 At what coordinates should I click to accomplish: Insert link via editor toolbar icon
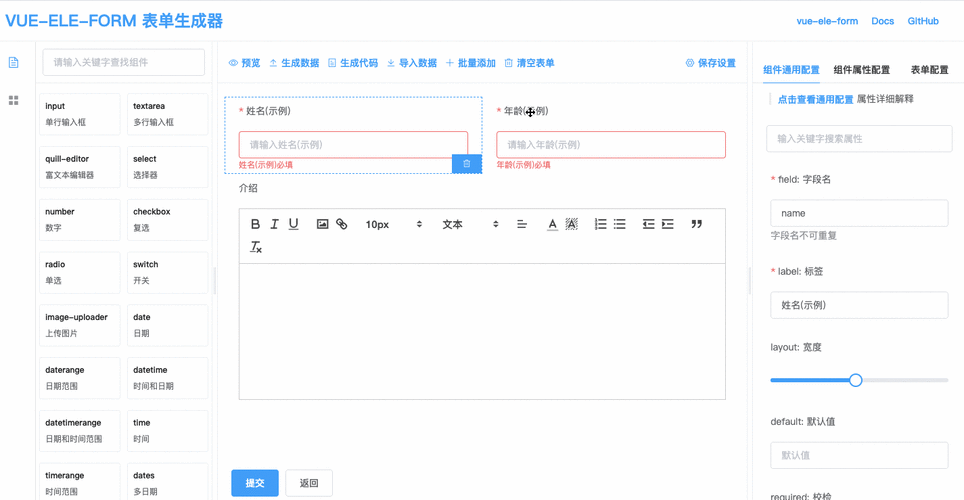pos(341,224)
